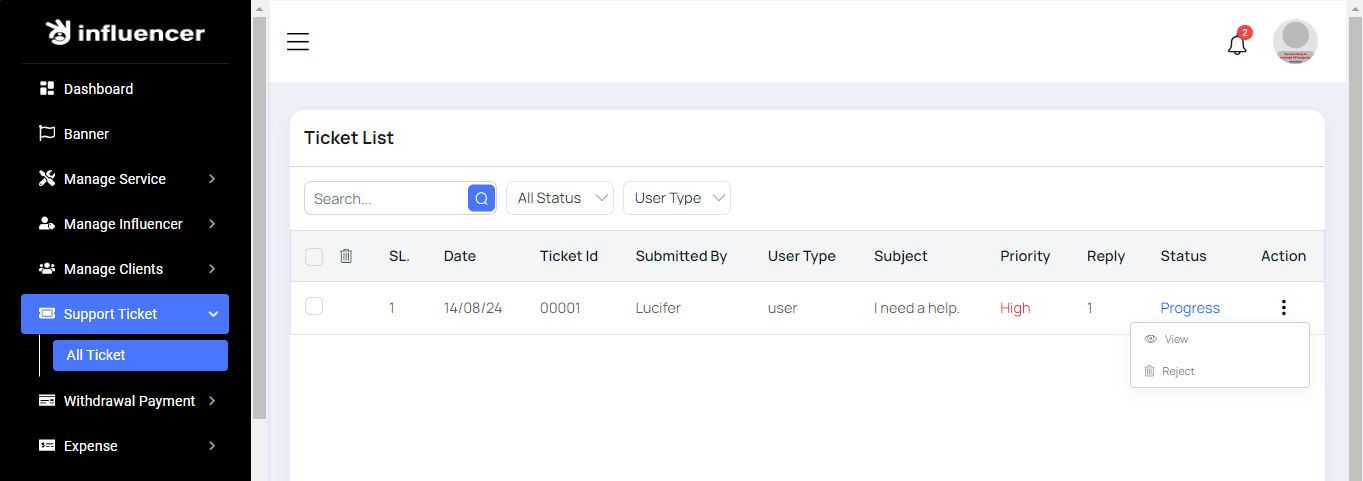The width and height of the screenshot is (1363, 481).
Task: Click the ticket search input field
Action: coord(386,198)
